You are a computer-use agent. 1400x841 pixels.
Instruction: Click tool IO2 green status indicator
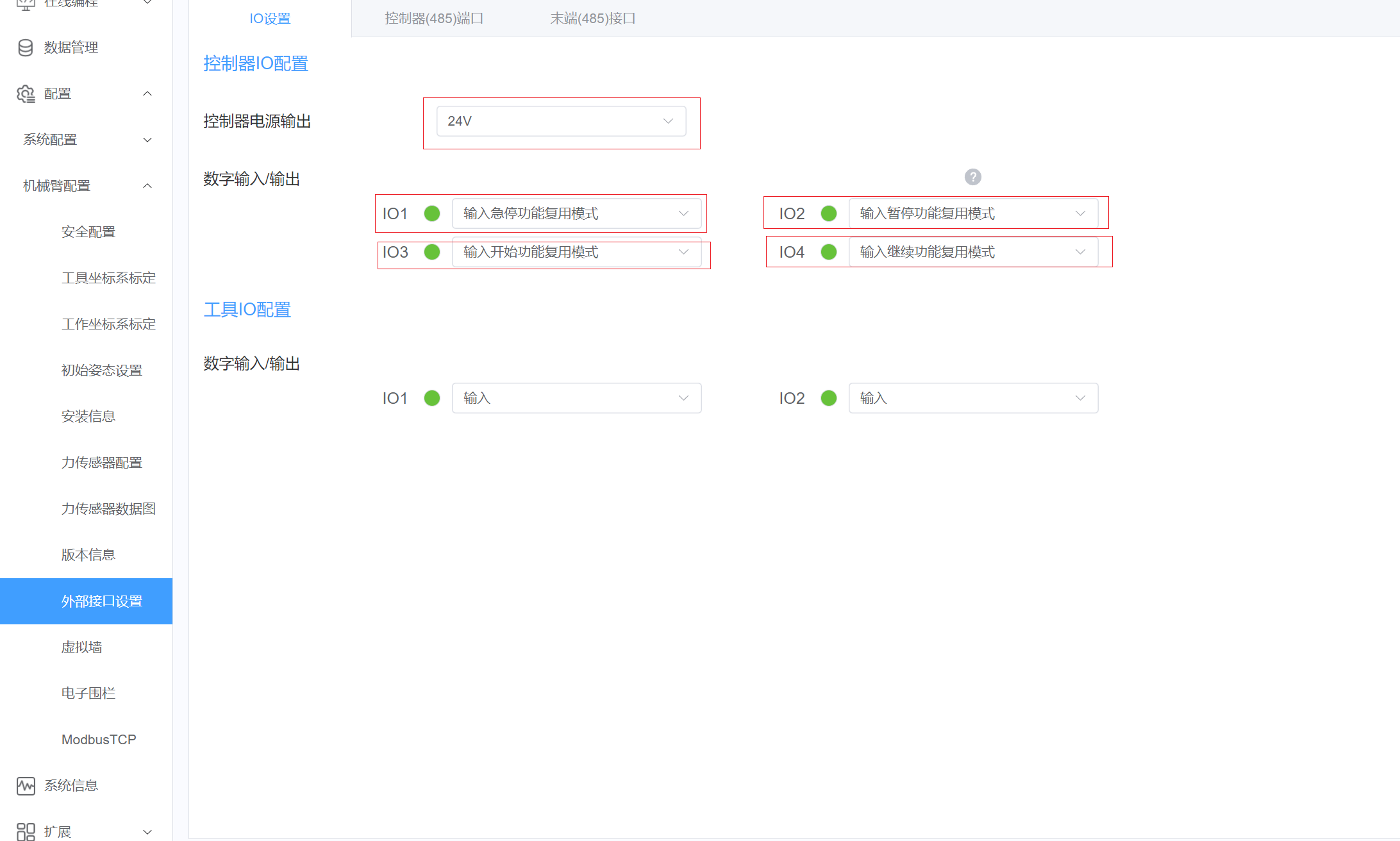tap(829, 398)
